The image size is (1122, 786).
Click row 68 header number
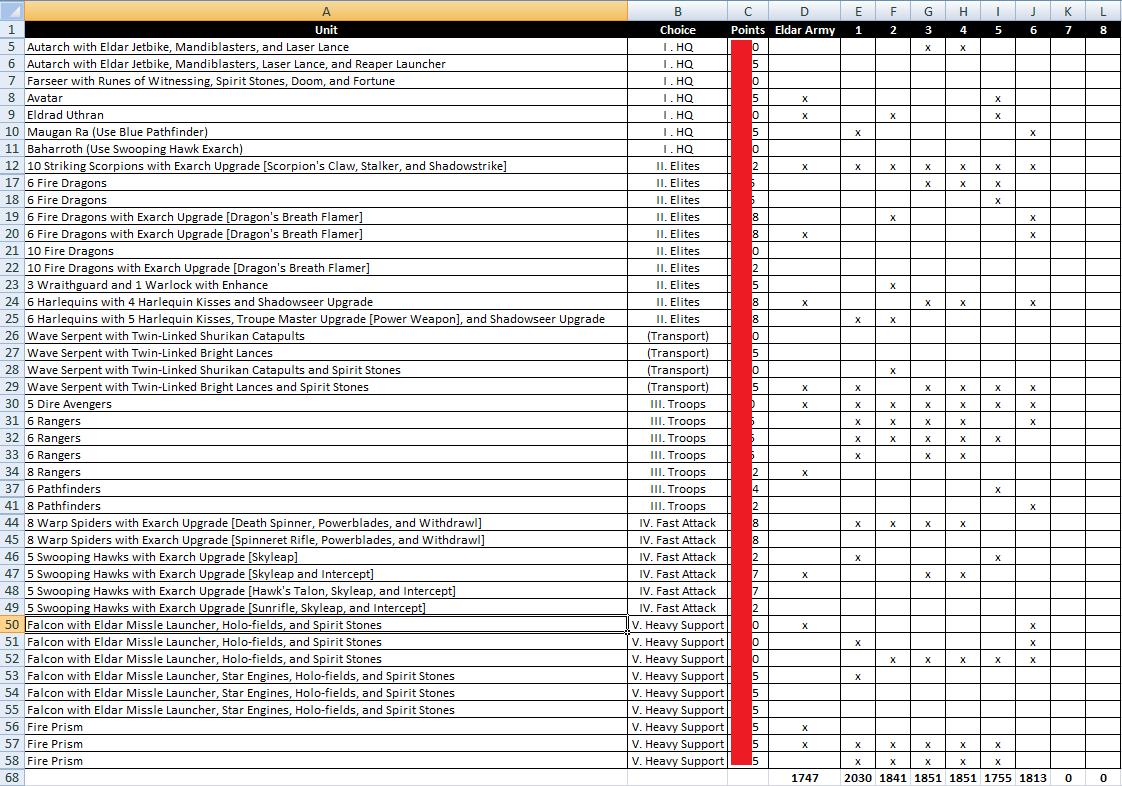[x=12, y=778]
